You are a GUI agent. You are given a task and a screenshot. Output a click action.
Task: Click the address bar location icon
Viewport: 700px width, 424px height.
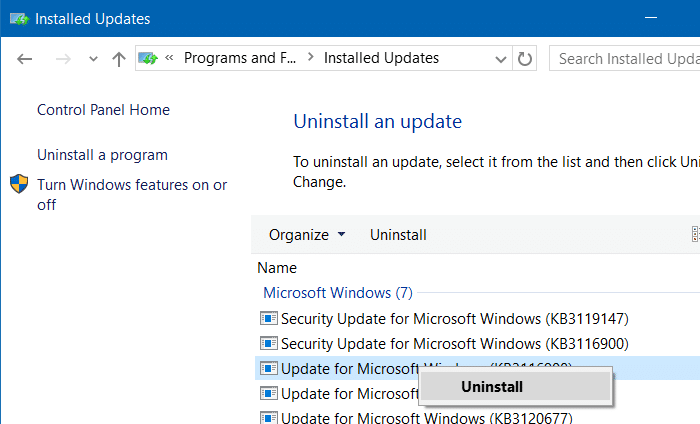tap(148, 58)
